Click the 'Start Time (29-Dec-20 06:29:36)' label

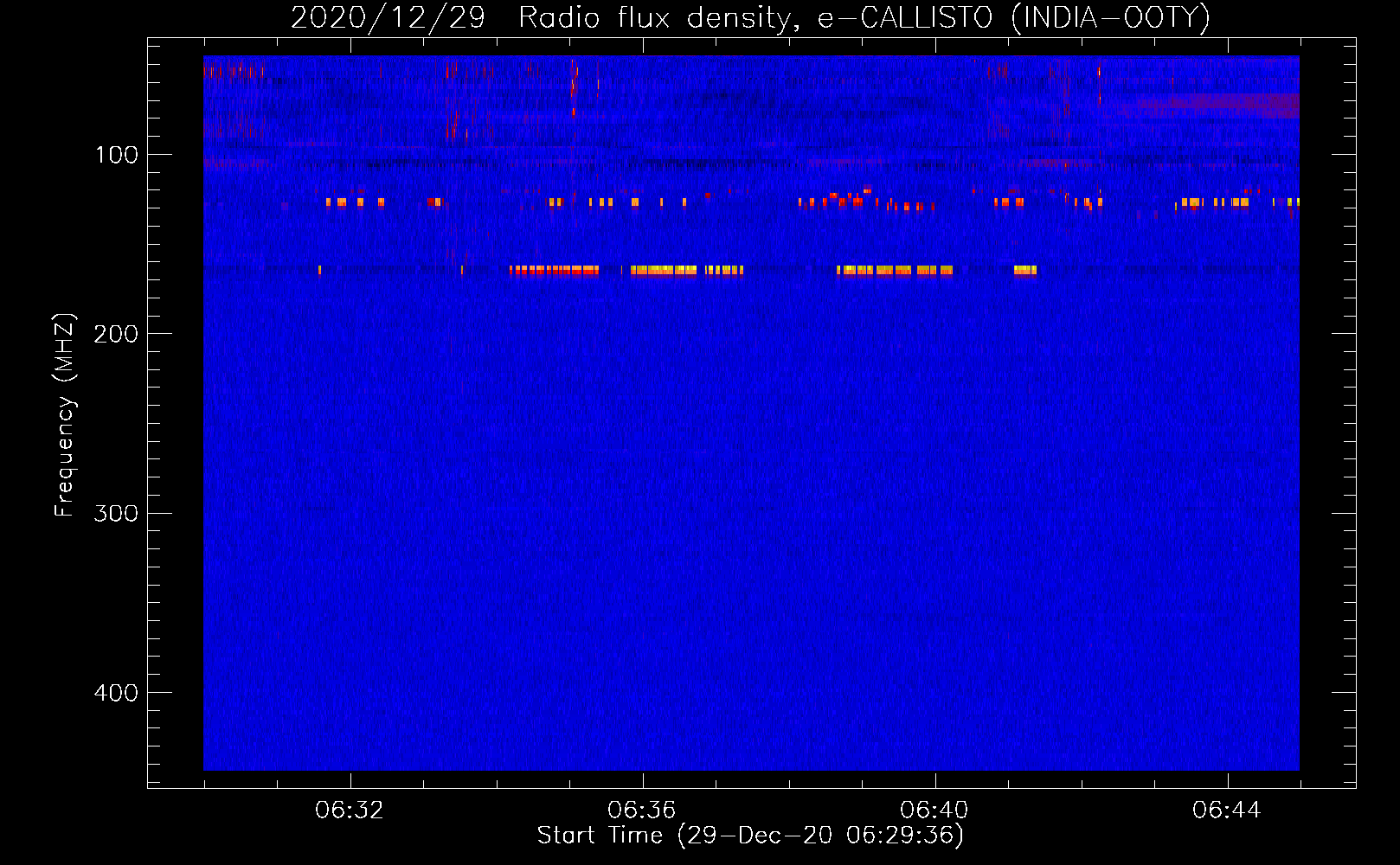(x=750, y=836)
